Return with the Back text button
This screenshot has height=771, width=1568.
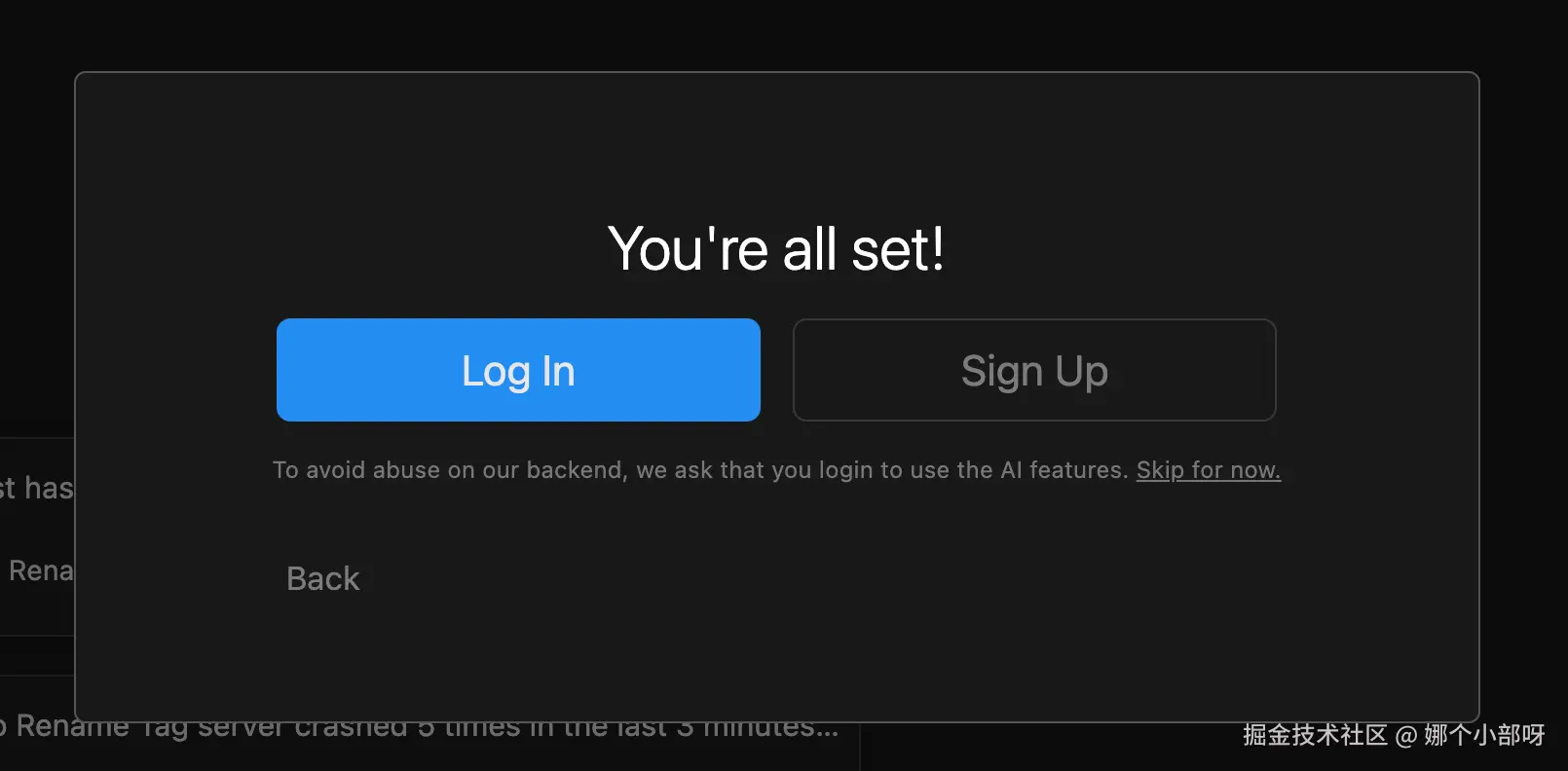(322, 579)
